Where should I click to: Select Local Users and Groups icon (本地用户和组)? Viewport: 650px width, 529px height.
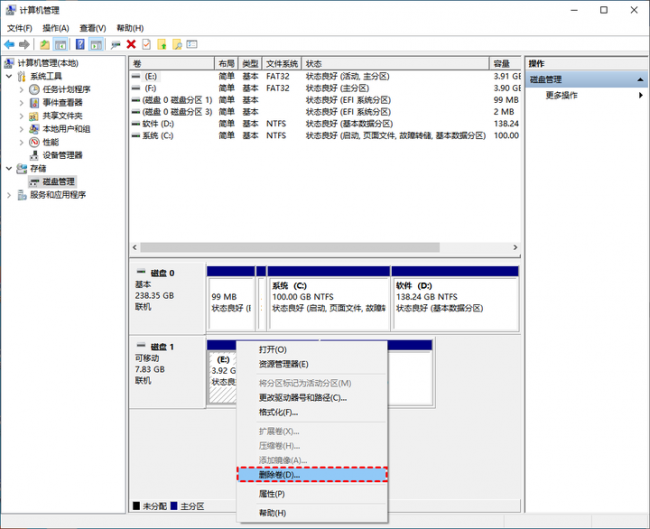pyautogui.click(x=34, y=129)
